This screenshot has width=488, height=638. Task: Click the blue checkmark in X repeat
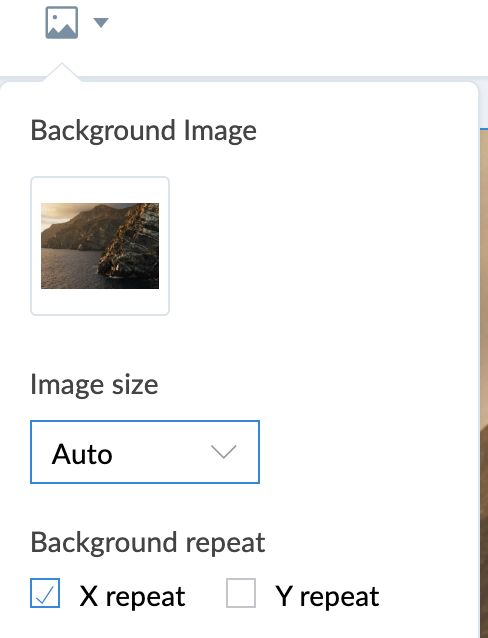pos(45,594)
